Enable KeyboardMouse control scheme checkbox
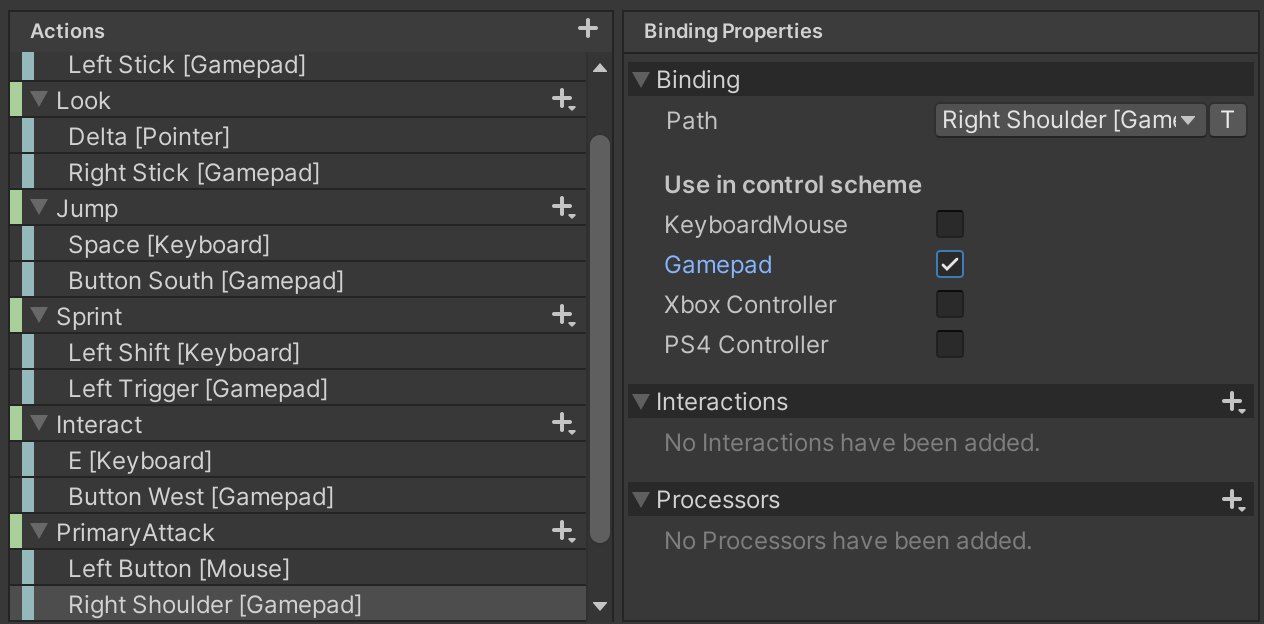This screenshot has height=624, width=1264. [x=949, y=224]
